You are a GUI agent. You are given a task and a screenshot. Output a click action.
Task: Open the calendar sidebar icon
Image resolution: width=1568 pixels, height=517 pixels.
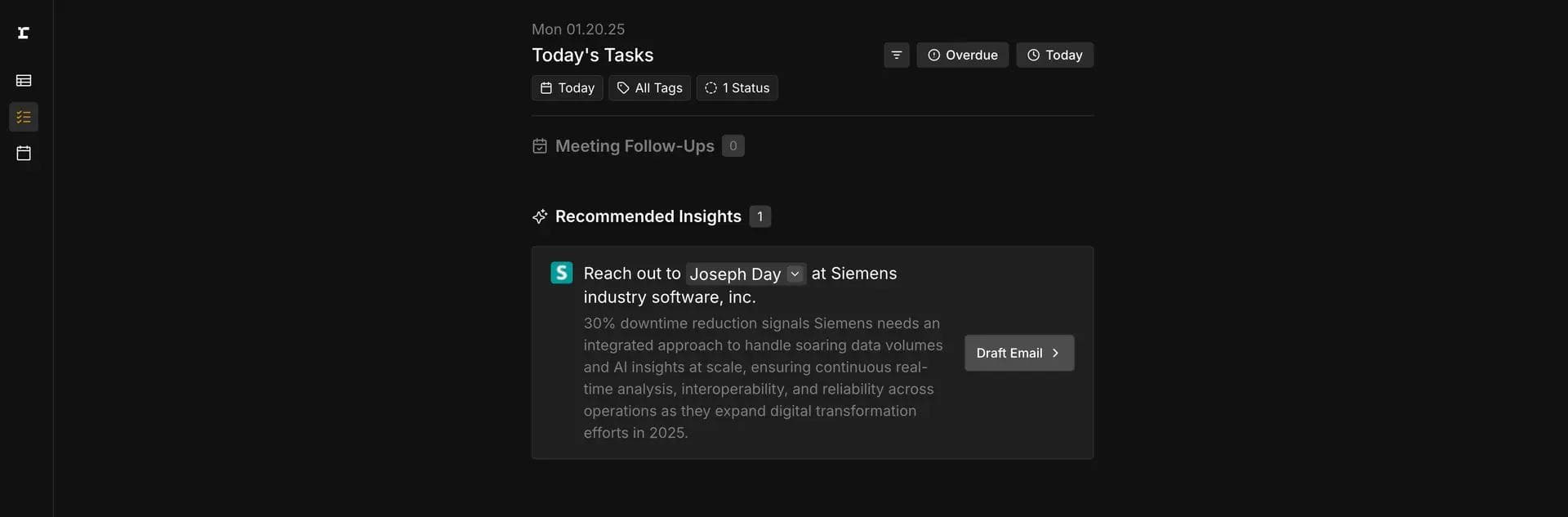coord(24,153)
